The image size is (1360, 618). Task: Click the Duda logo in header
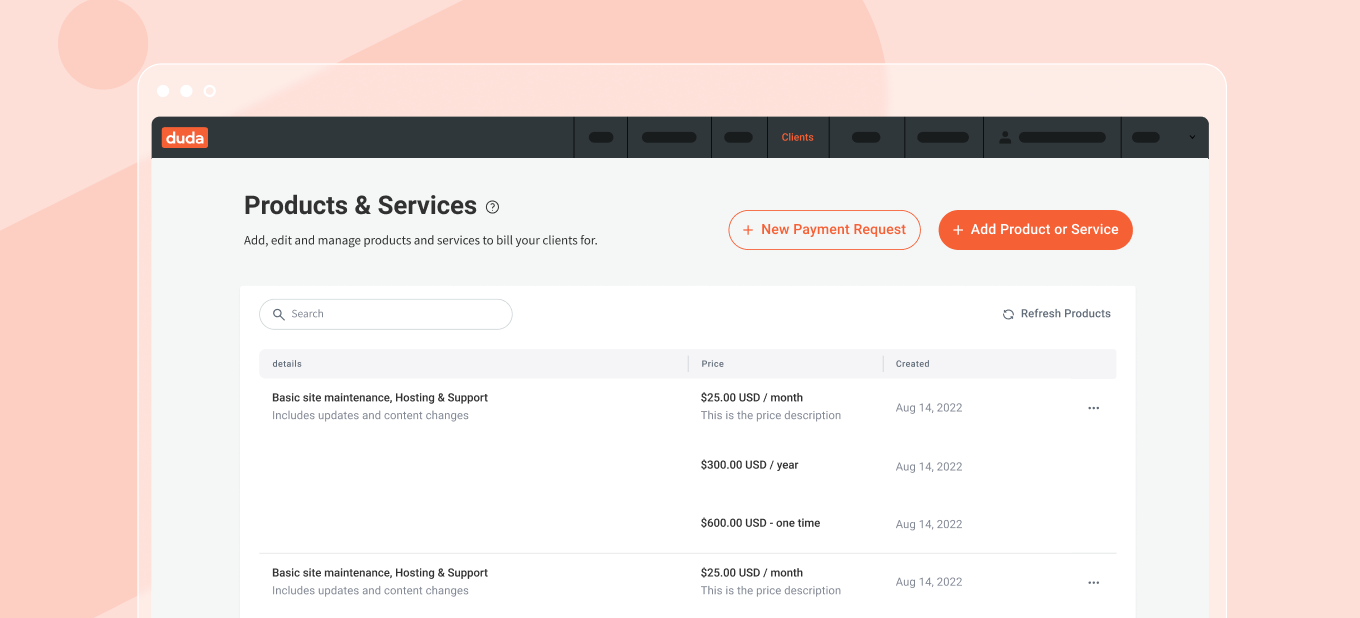pyautogui.click(x=184, y=138)
